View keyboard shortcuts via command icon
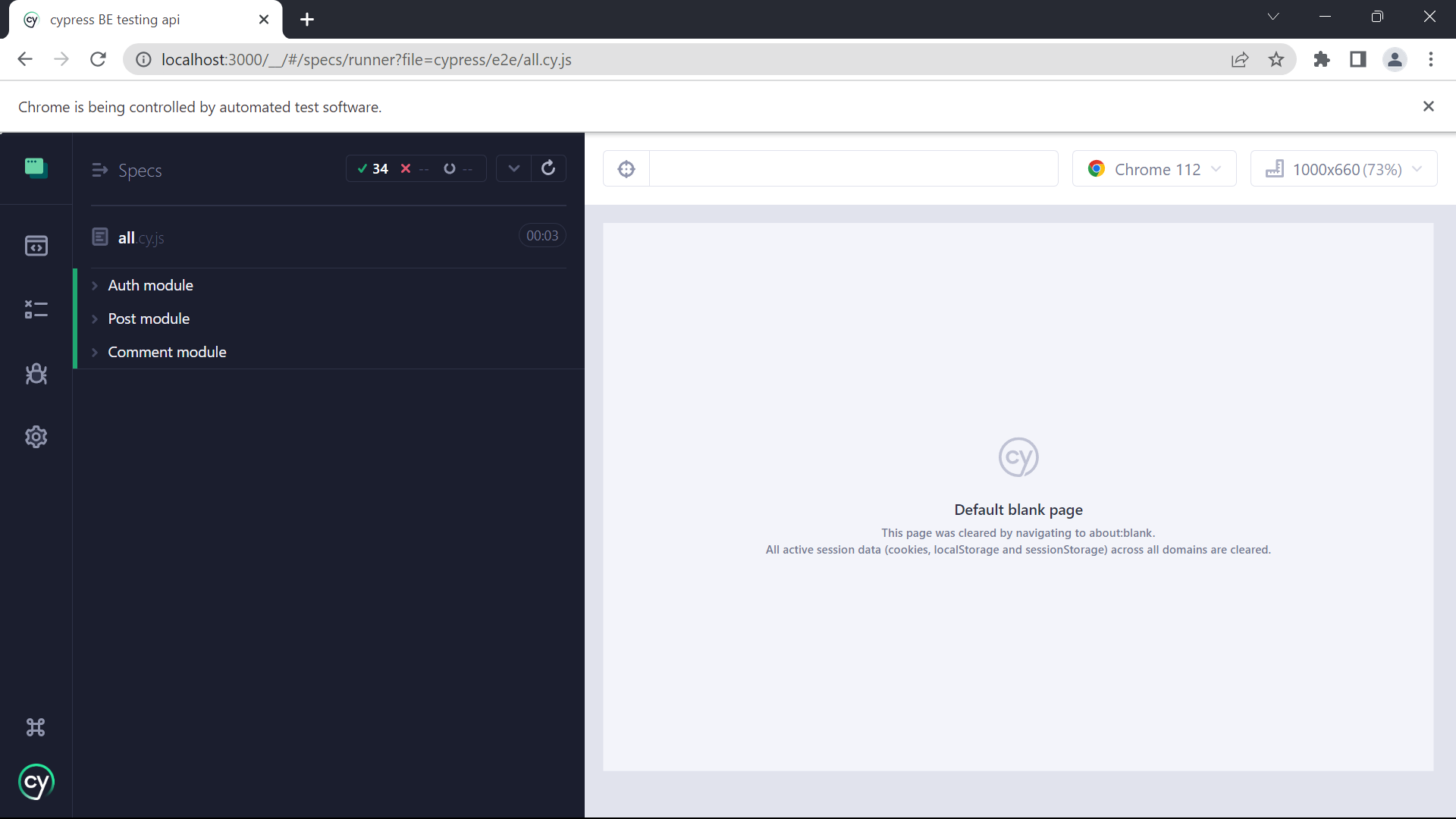Screen dimensions: 1456x819 (x=36, y=726)
